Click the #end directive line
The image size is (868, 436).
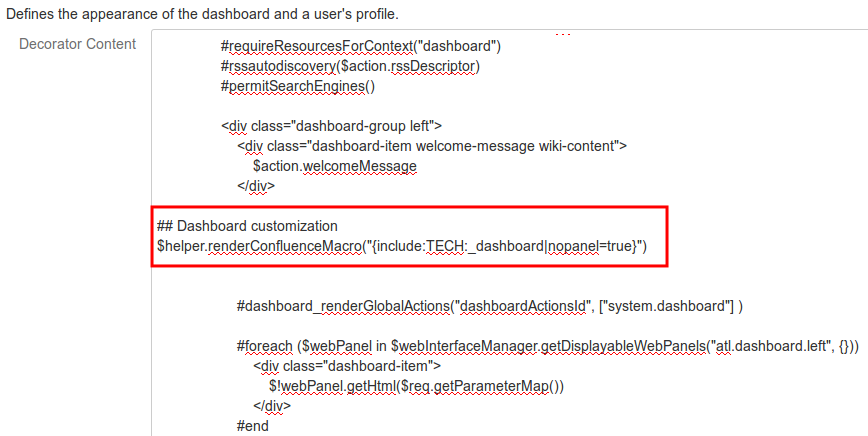(x=253, y=426)
